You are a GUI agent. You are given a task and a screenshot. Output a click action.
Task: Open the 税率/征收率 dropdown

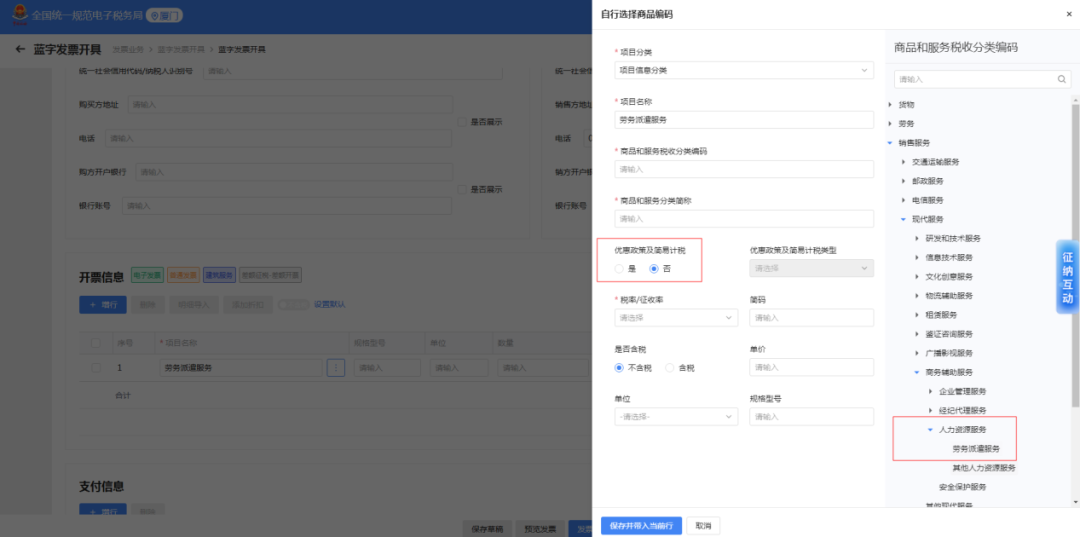point(676,317)
